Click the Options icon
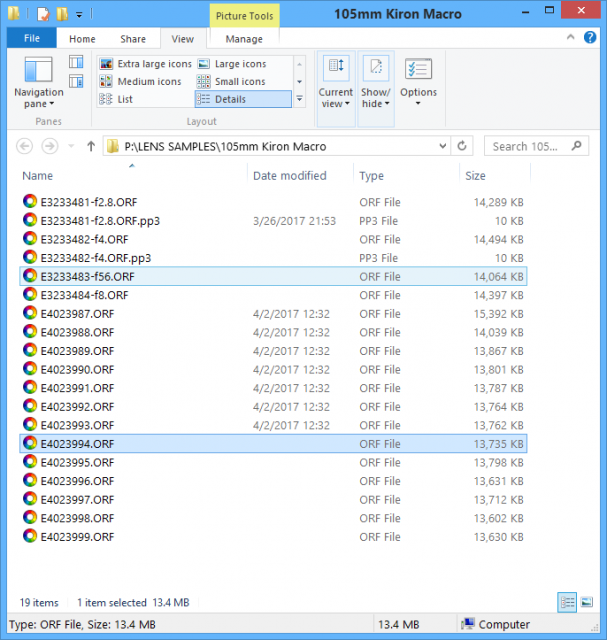The height and width of the screenshot is (640, 607). (x=418, y=69)
